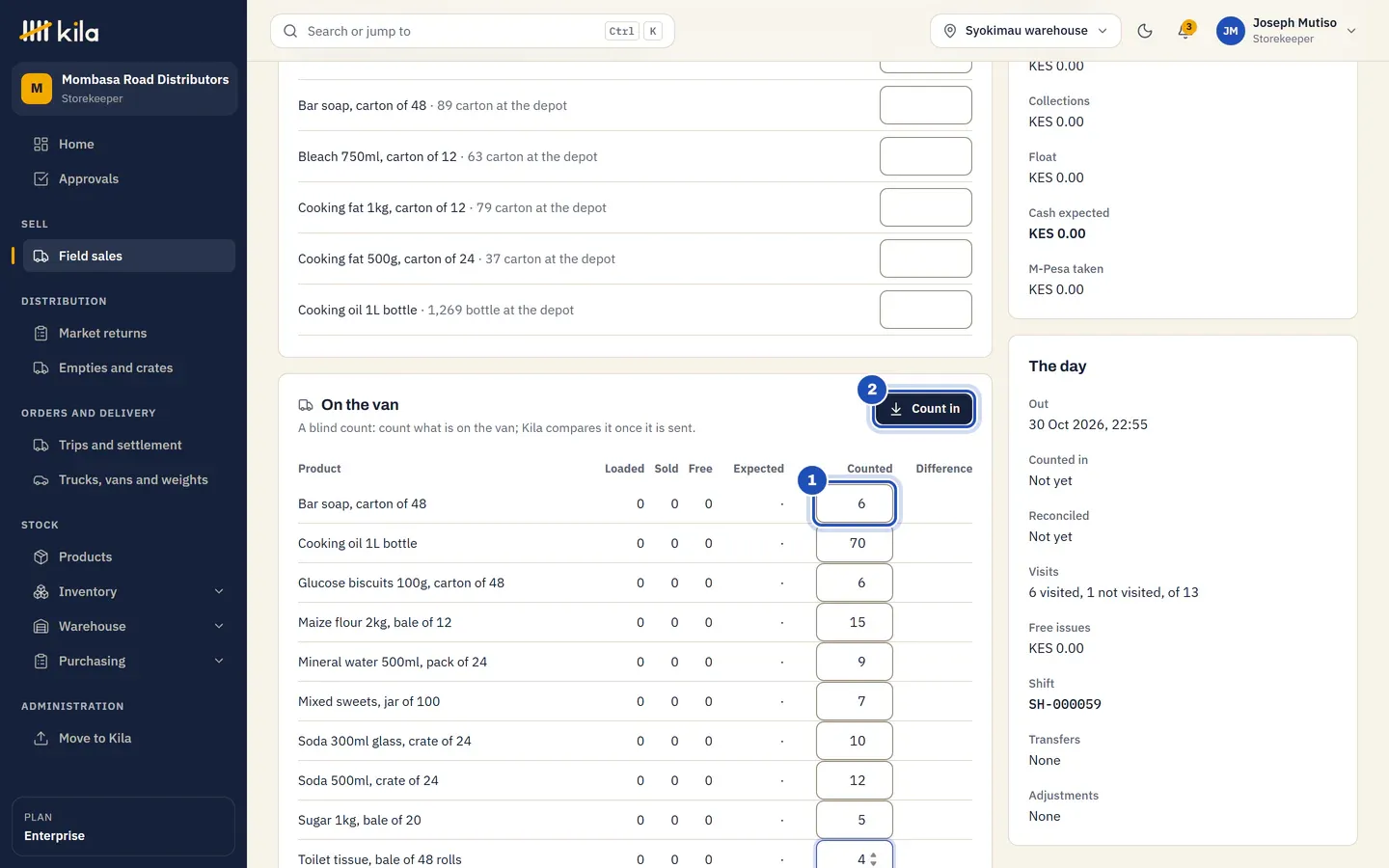Open Approvals from the sidebar
The height and width of the screenshot is (868, 1389).
[x=129, y=178]
